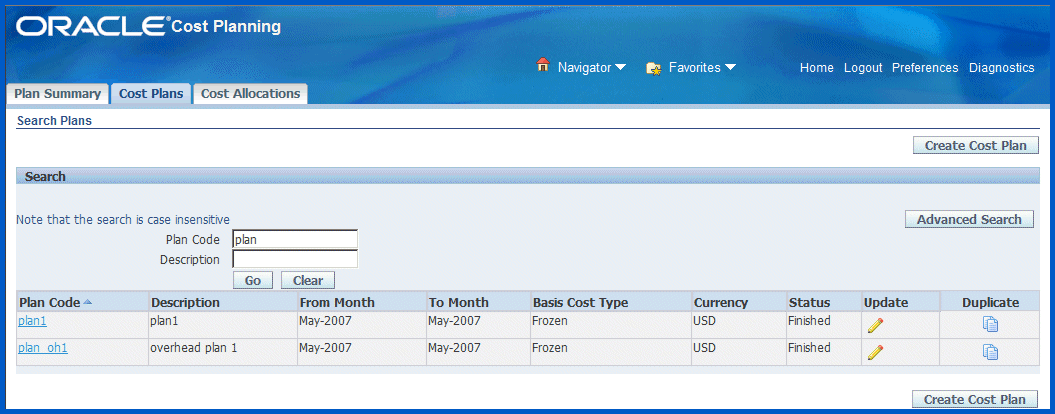Screen dimensions: 1055x414
Task: Duplicate the plan_oh1 row using its copy icon
Action: click(990, 352)
